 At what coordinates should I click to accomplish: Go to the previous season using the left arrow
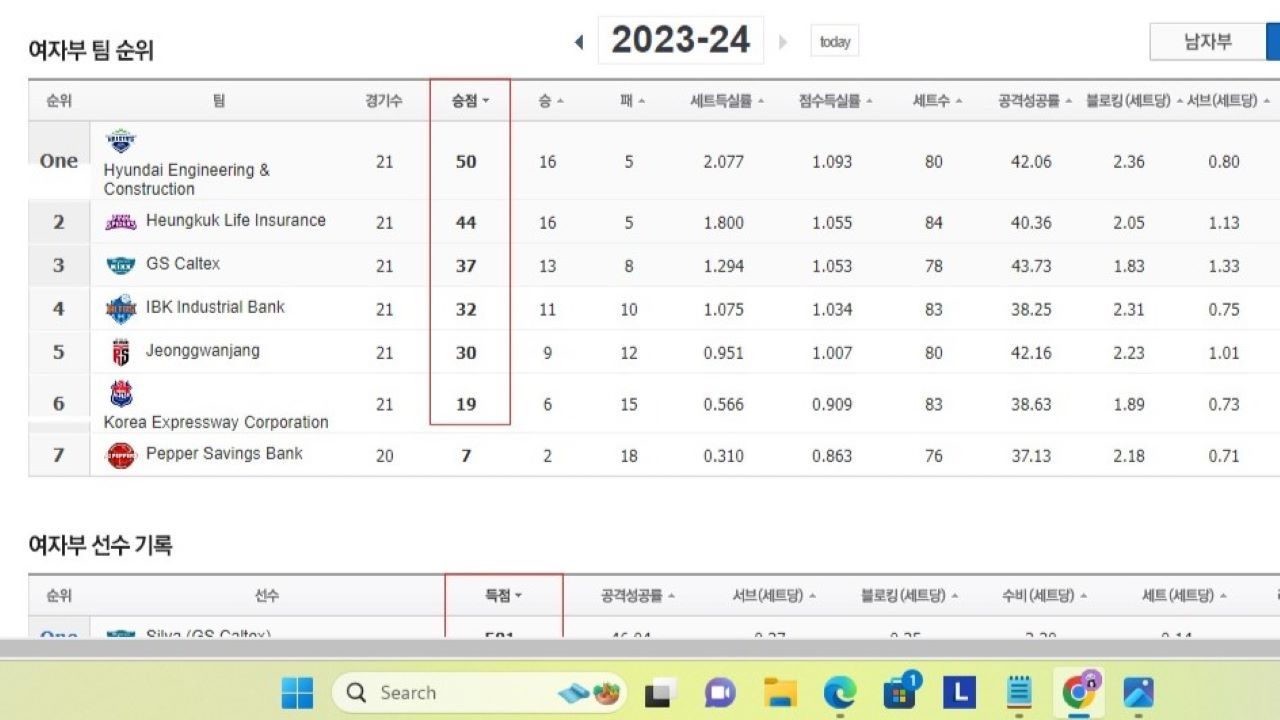coord(579,42)
